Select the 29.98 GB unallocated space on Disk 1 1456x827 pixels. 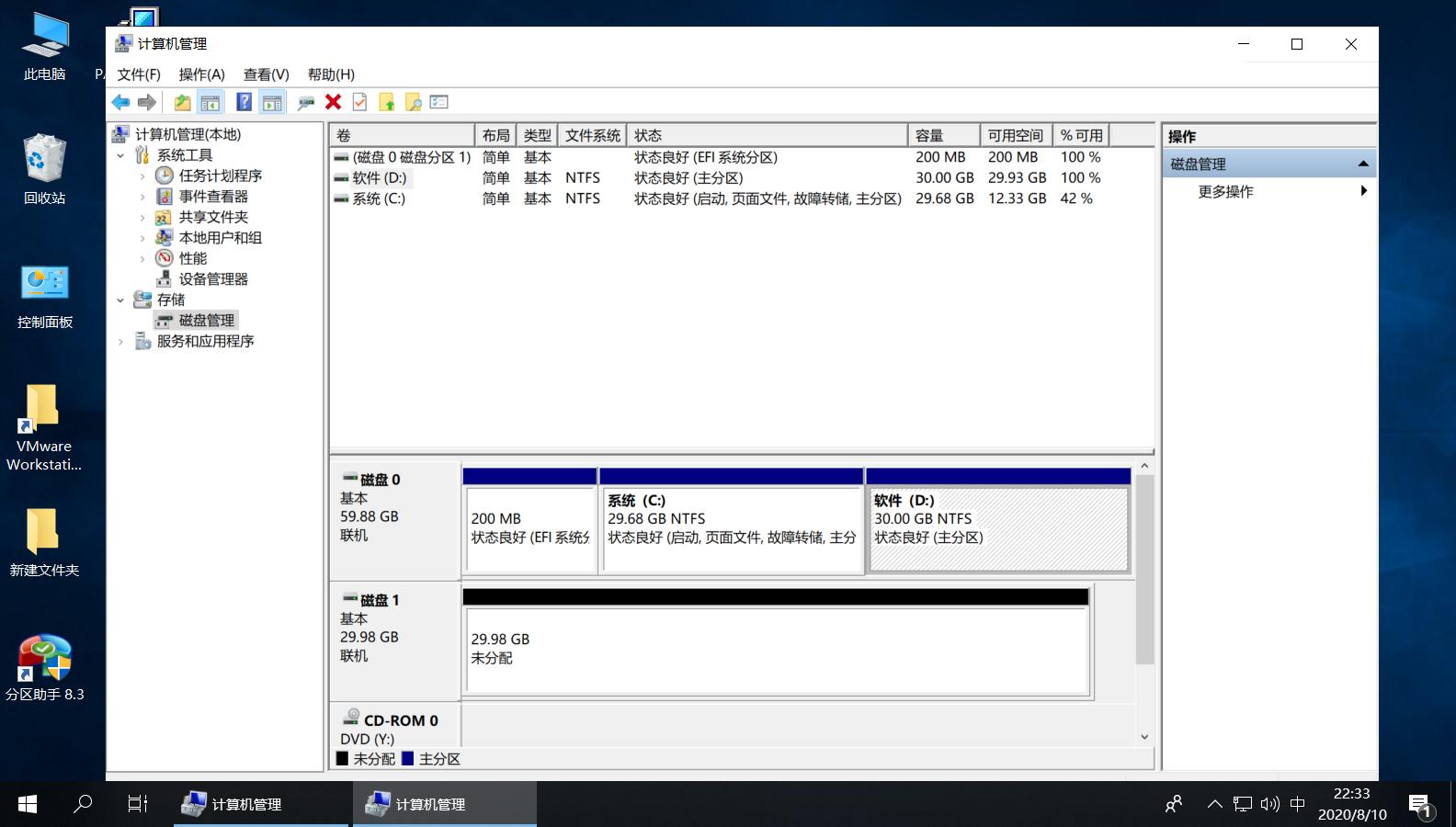(777, 649)
